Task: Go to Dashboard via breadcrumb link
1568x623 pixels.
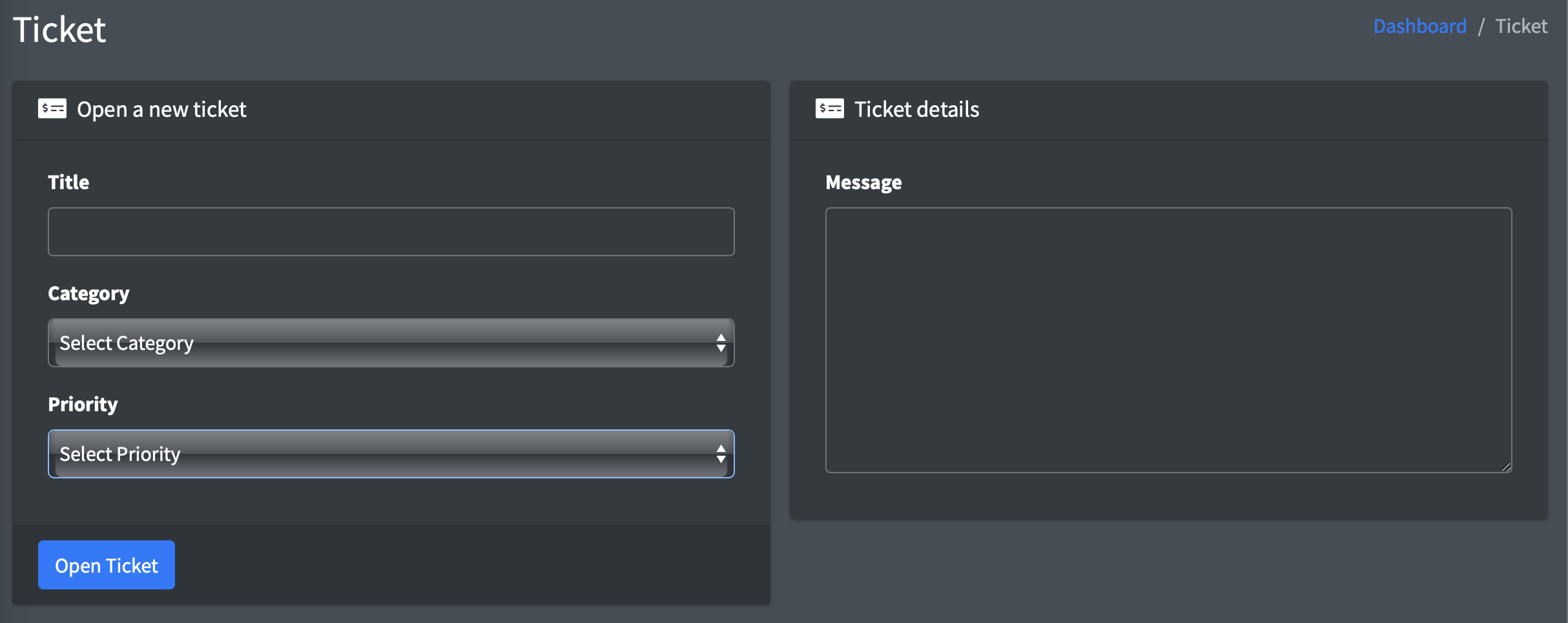Action: (x=1419, y=26)
